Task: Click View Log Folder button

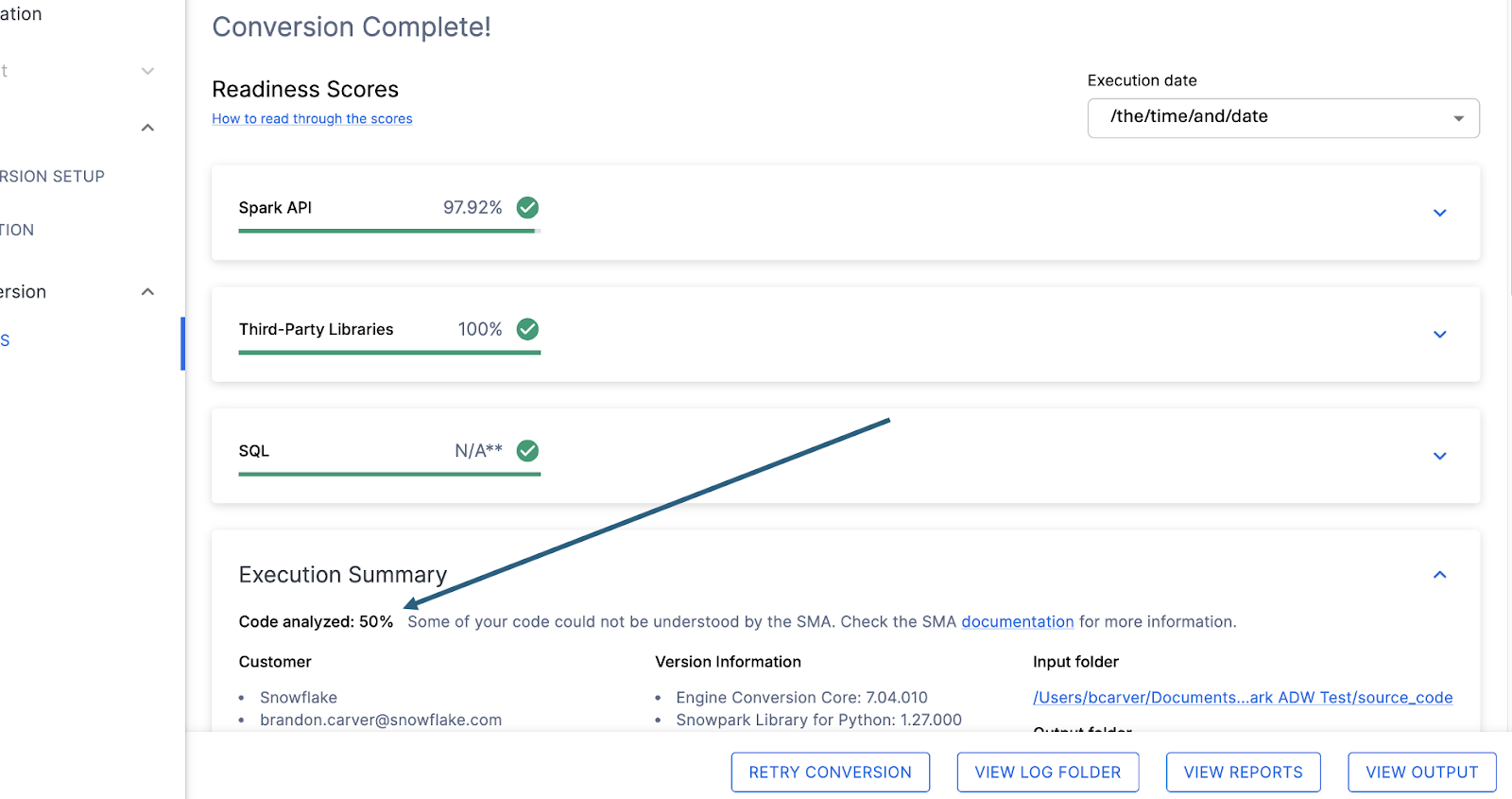Action: coord(1047,773)
